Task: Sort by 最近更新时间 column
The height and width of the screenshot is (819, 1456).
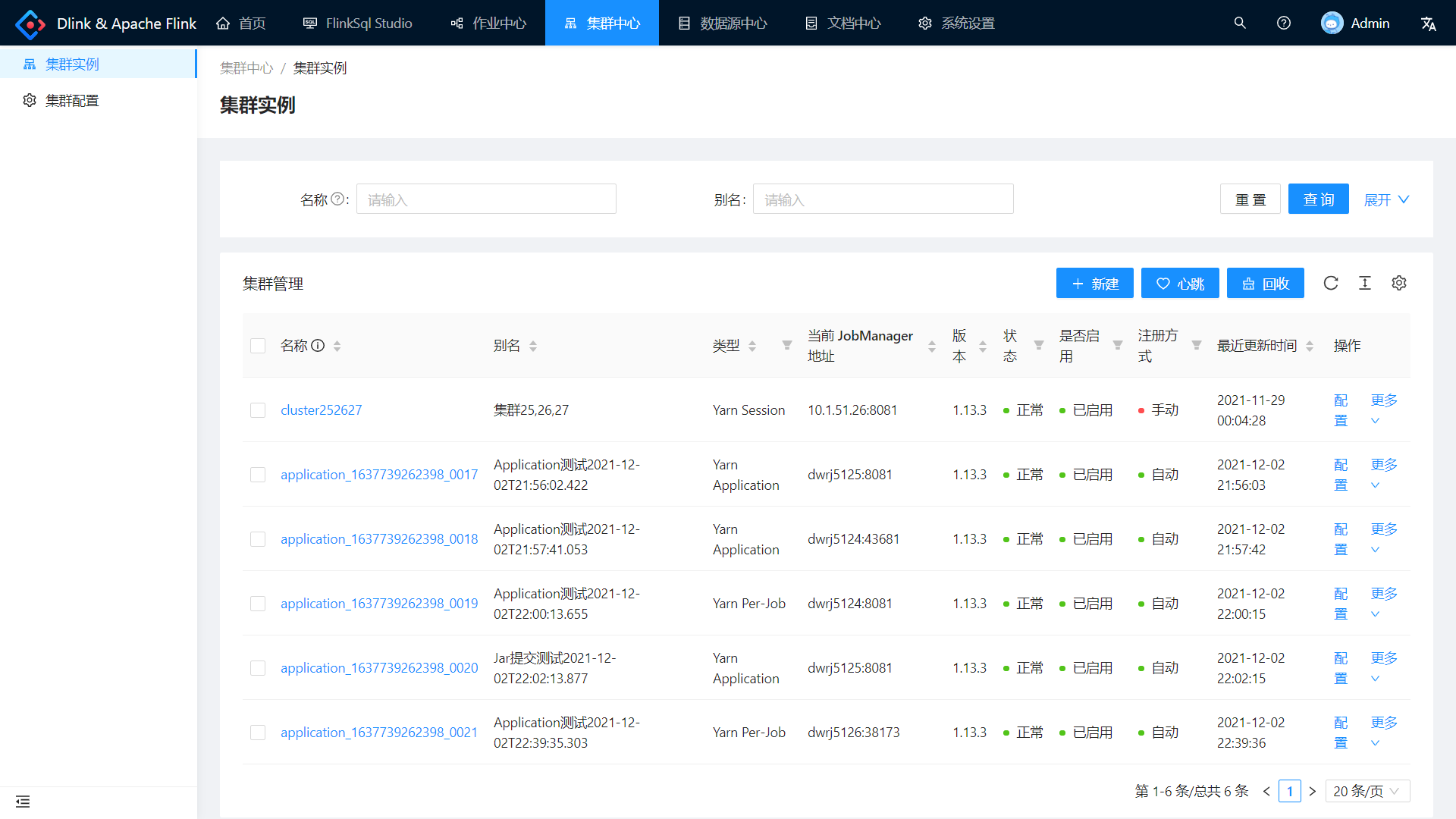Action: (x=1310, y=346)
